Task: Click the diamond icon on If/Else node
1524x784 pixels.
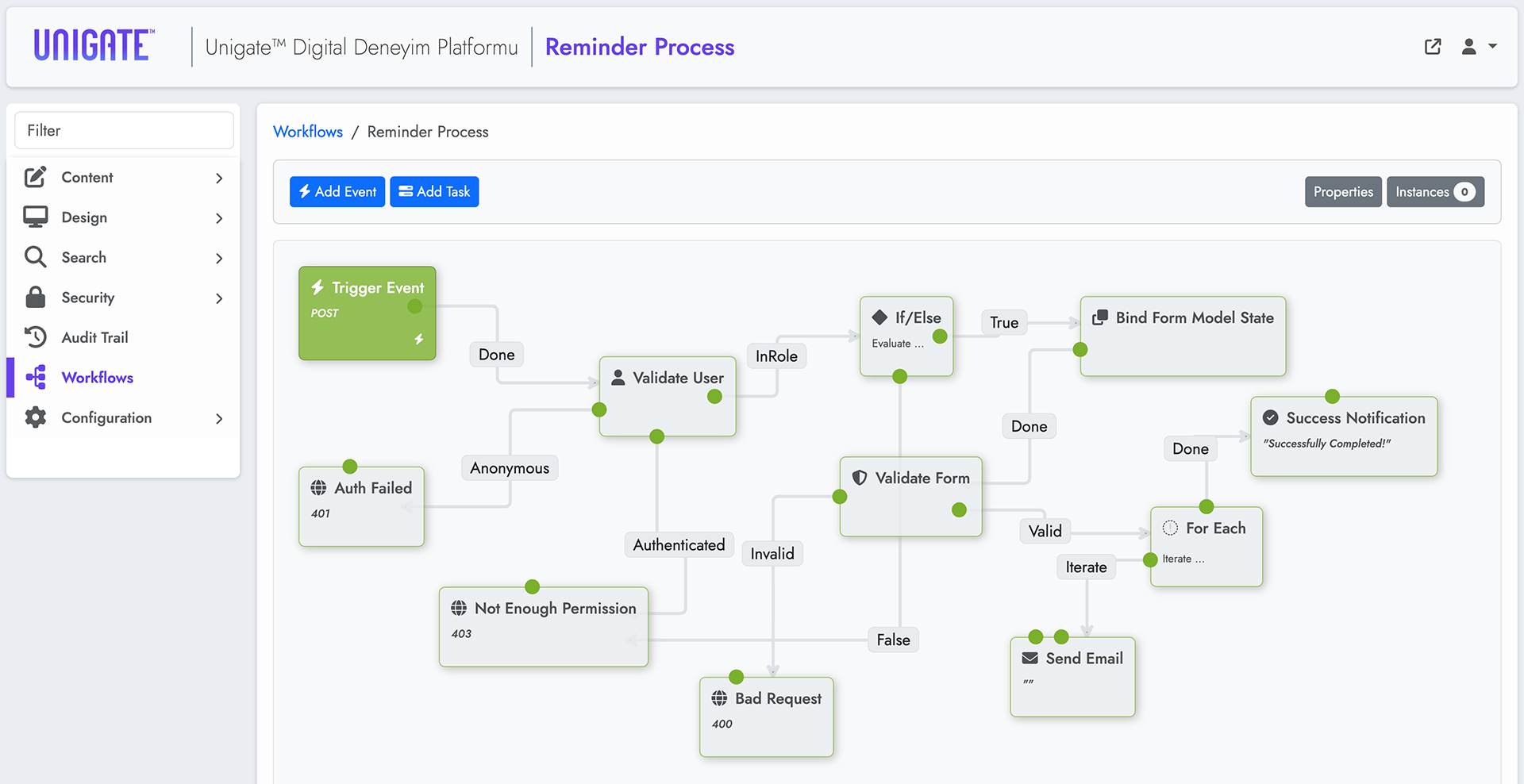Action: pyautogui.click(x=879, y=317)
